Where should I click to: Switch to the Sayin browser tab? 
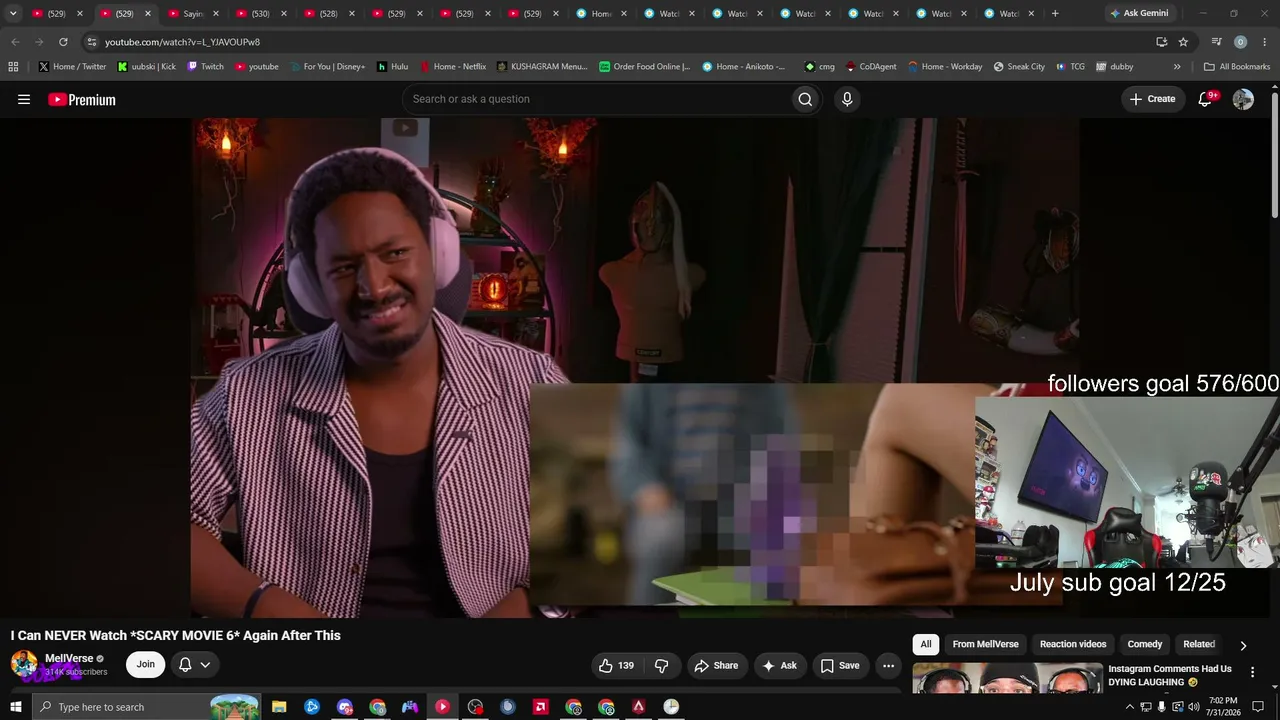(x=193, y=14)
